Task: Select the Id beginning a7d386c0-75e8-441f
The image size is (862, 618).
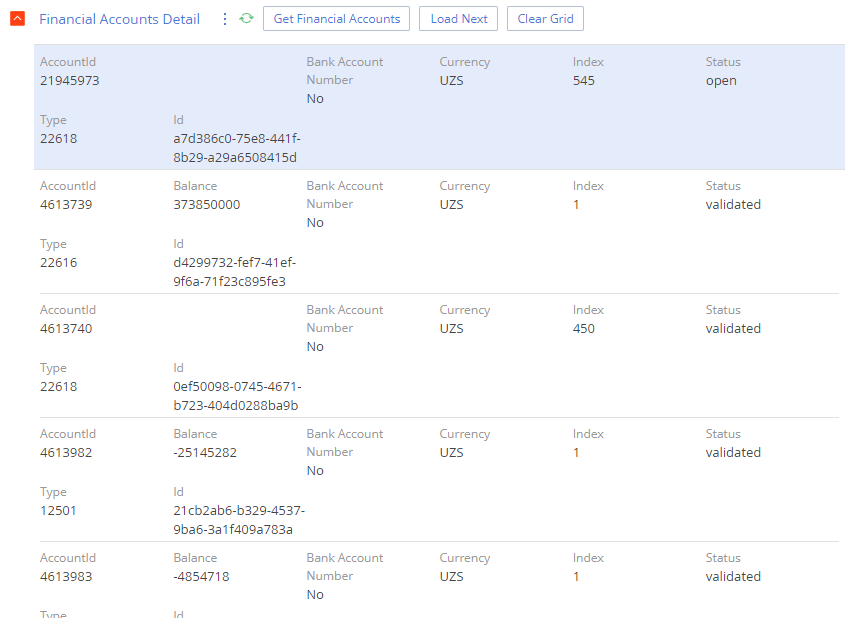Action: (237, 148)
